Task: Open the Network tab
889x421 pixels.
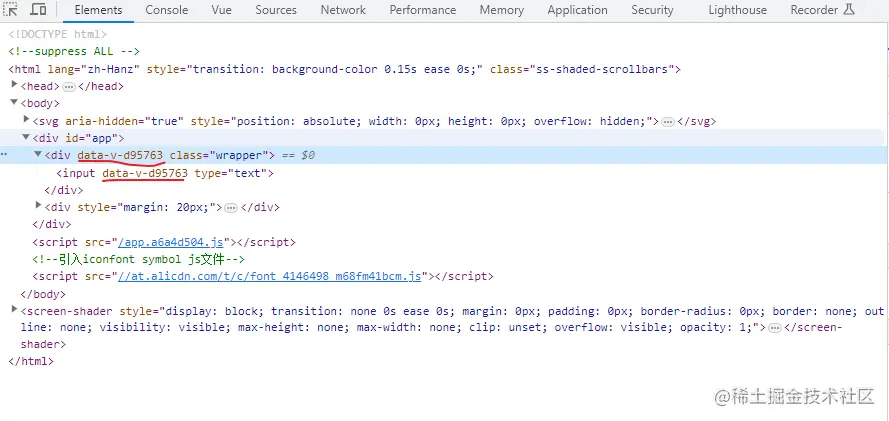Action: (343, 10)
